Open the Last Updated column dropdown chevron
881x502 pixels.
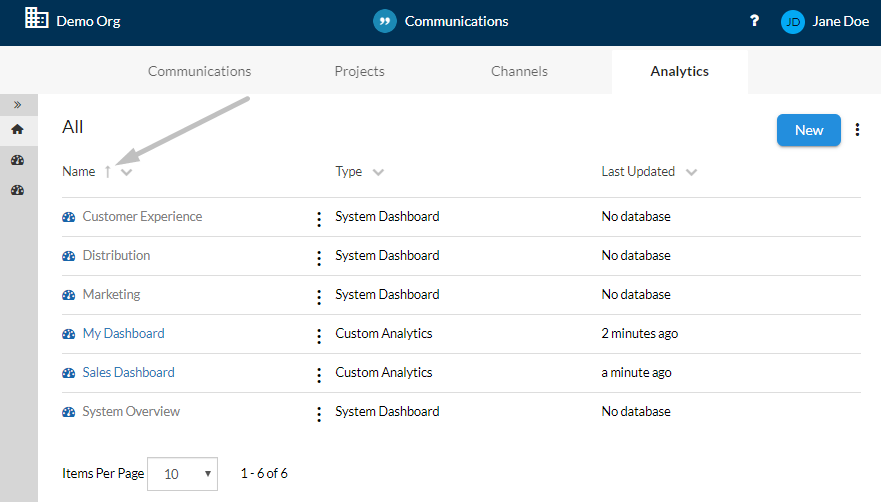(x=691, y=173)
